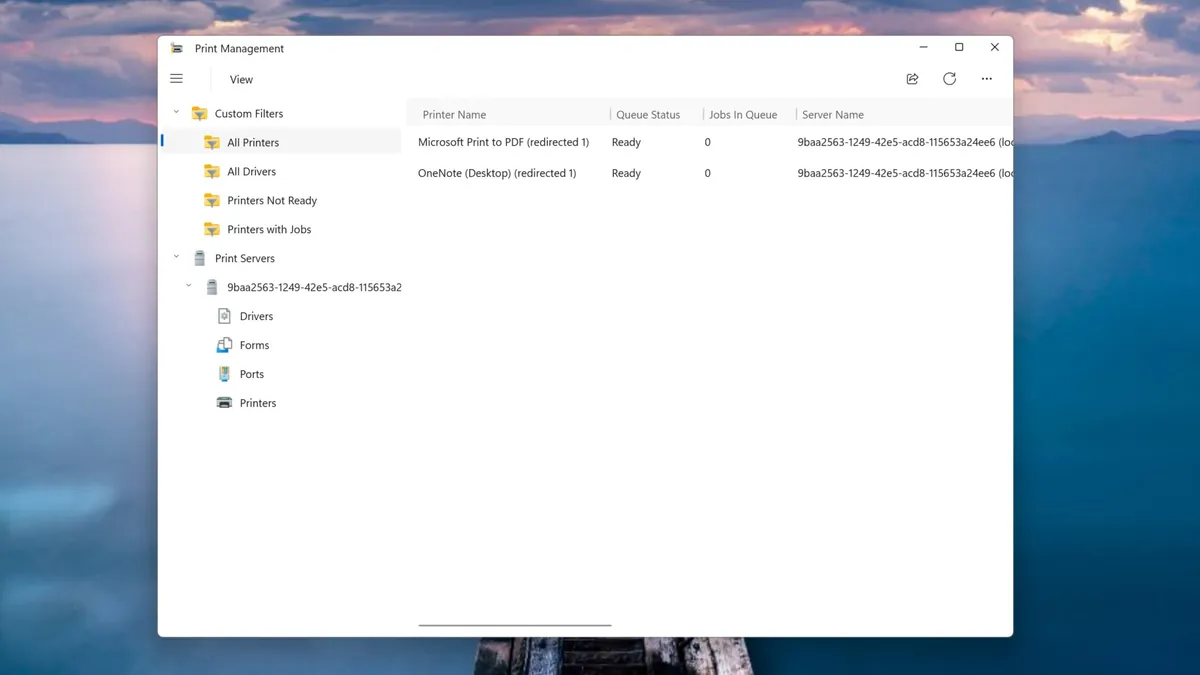Click the Printers with Jobs filter icon
The height and width of the screenshot is (675, 1200).
[x=212, y=230]
